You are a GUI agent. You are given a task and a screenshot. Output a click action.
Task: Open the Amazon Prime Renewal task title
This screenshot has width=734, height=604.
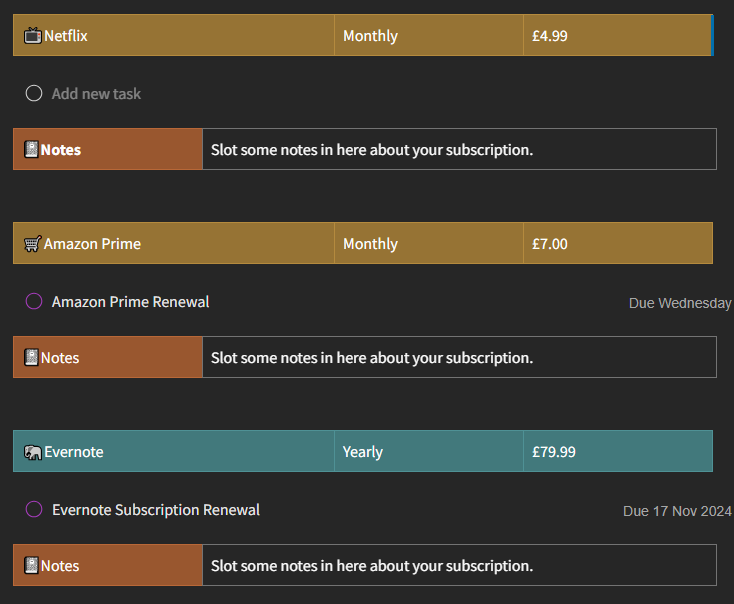coord(130,302)
